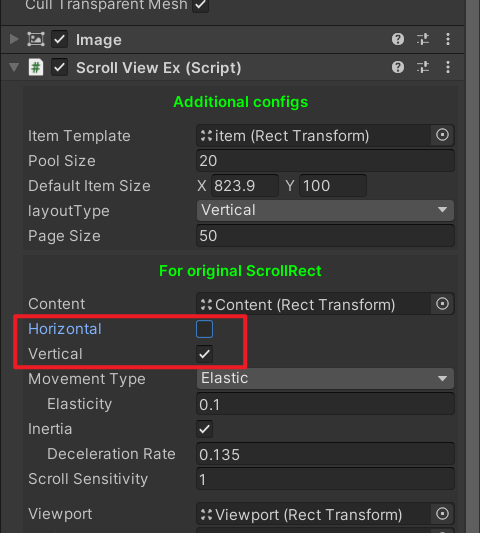Enable the Horizontal scrolling checkbox

pos(205,329)
